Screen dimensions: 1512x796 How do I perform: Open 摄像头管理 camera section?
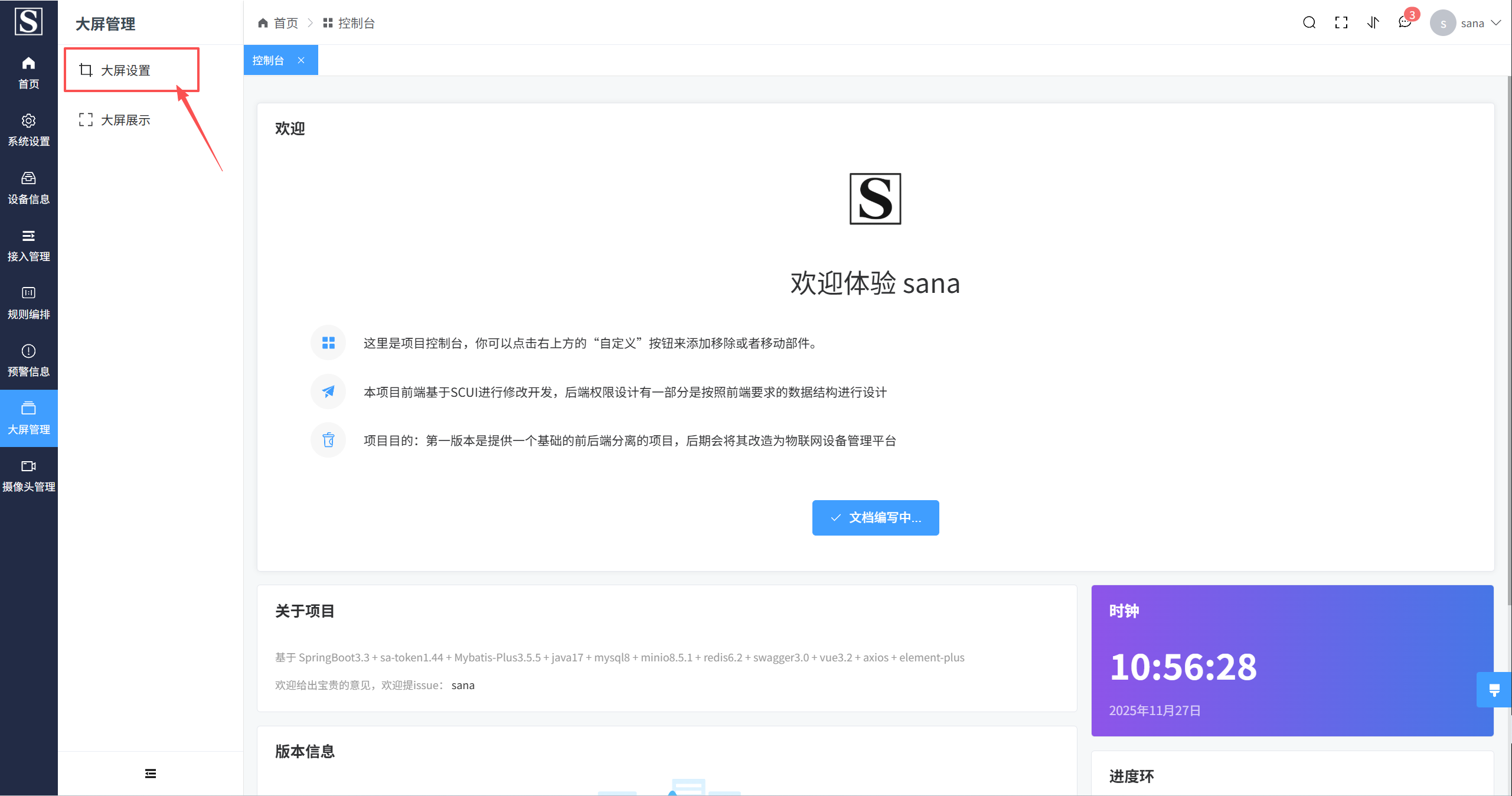(28, 475)
